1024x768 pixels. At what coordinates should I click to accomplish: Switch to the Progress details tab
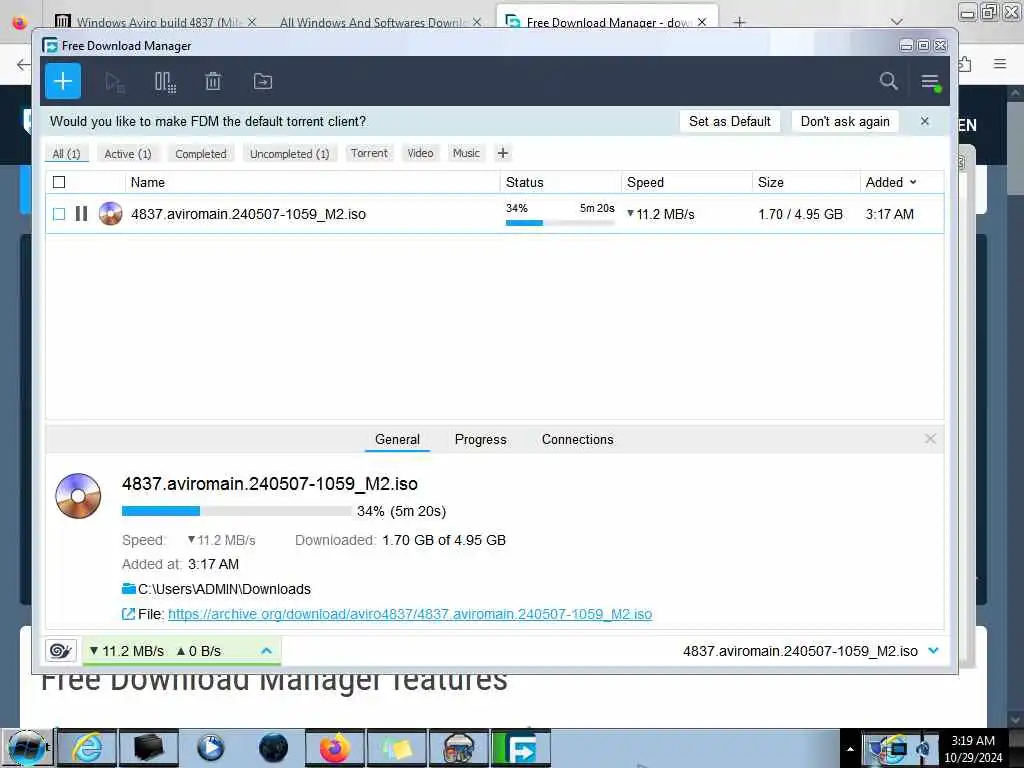481,440
